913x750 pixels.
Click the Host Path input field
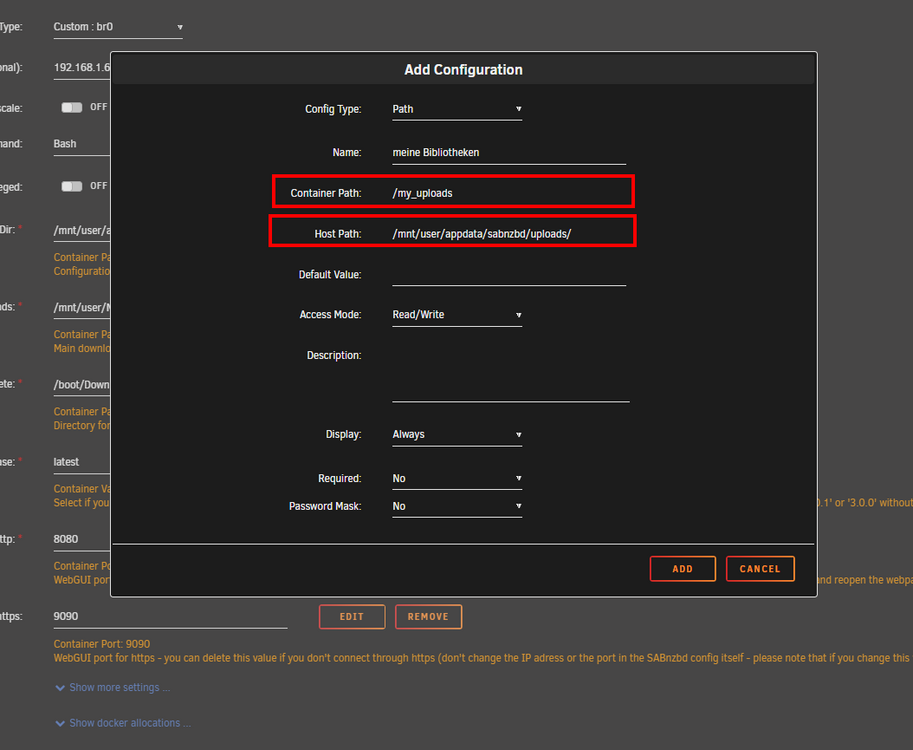(x=509, y=234)
